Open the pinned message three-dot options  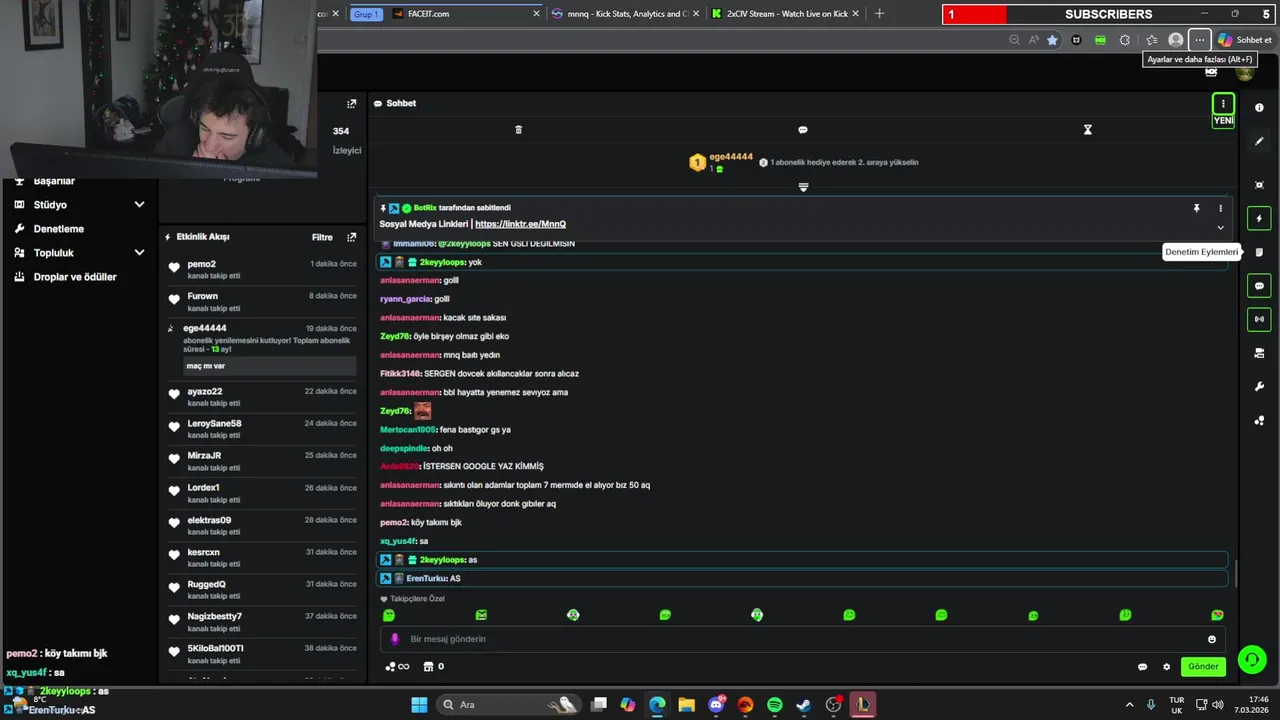1220,208
